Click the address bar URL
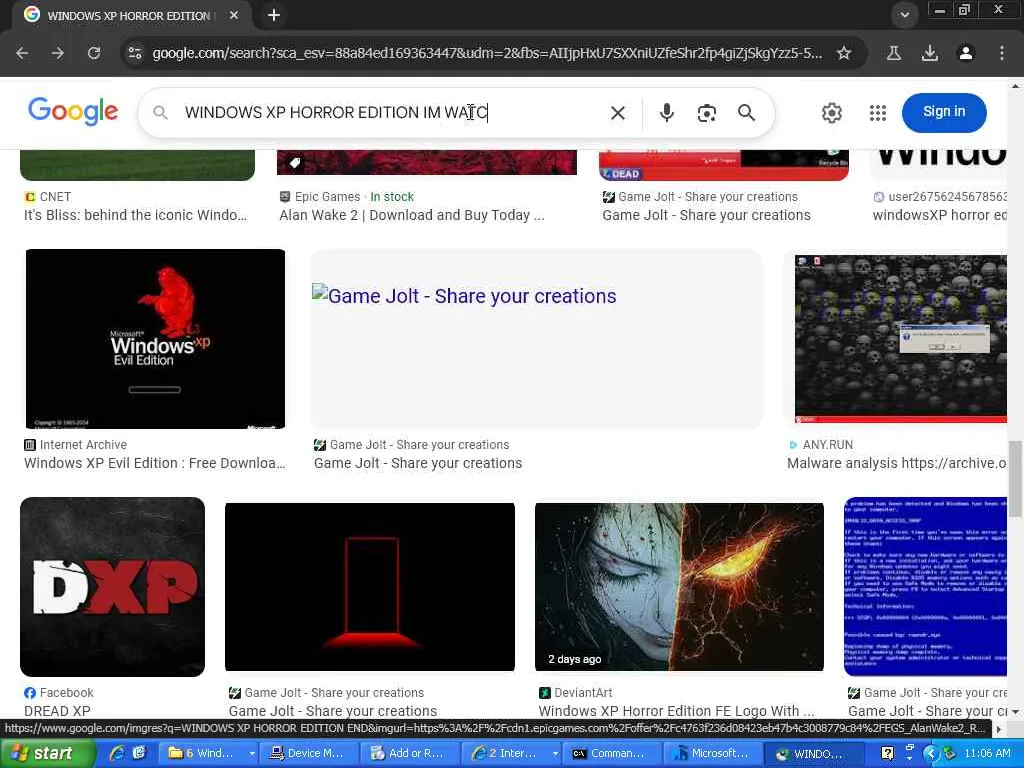Viewport: 1024px width, 768px height. pos(487,53)
